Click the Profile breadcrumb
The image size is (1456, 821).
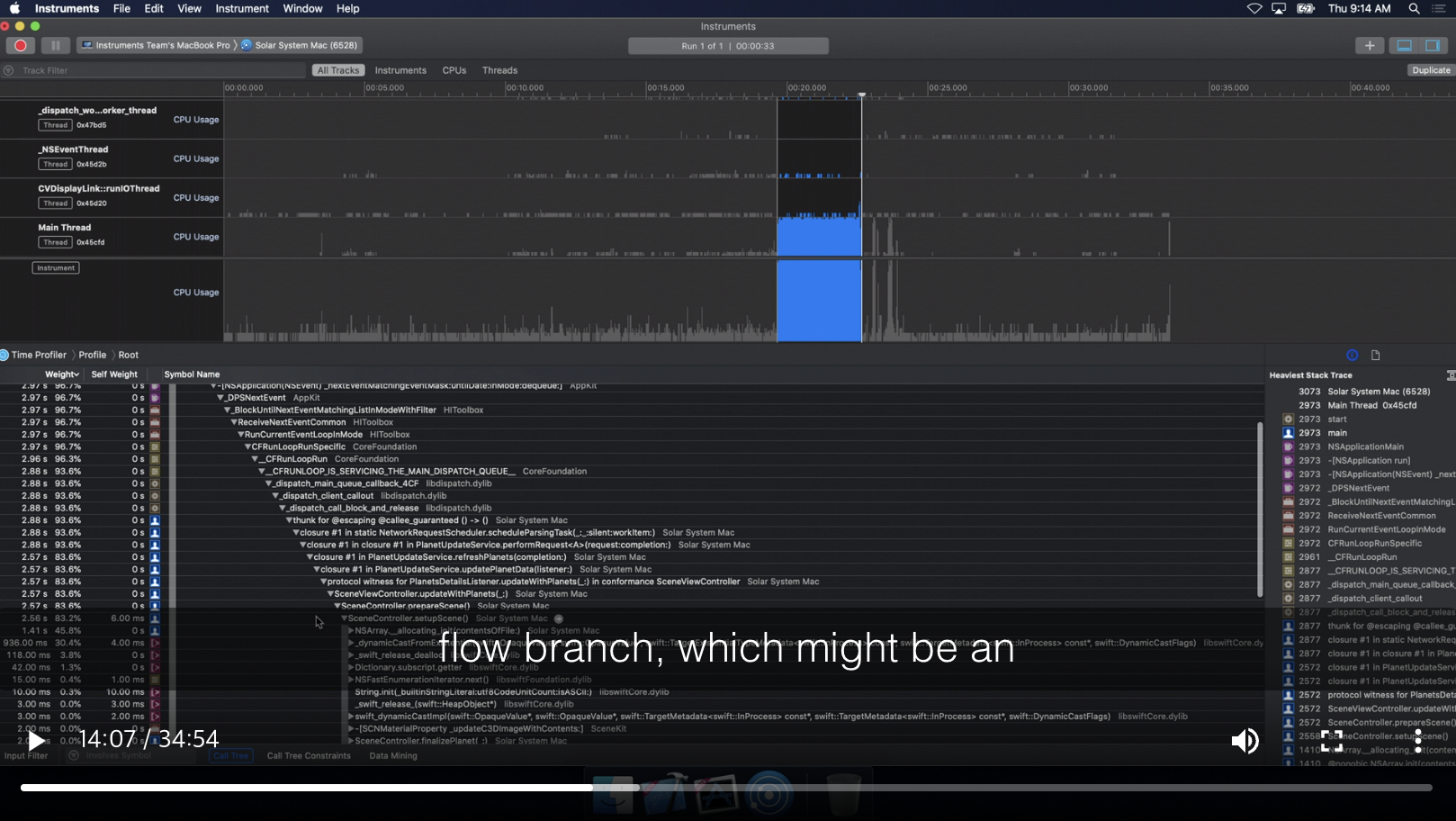click(x=93, y=355)
